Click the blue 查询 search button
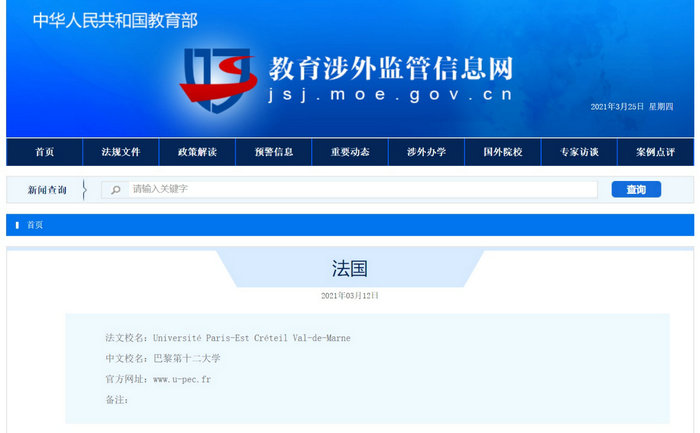700x433 pixels. (x=636, y=189)
